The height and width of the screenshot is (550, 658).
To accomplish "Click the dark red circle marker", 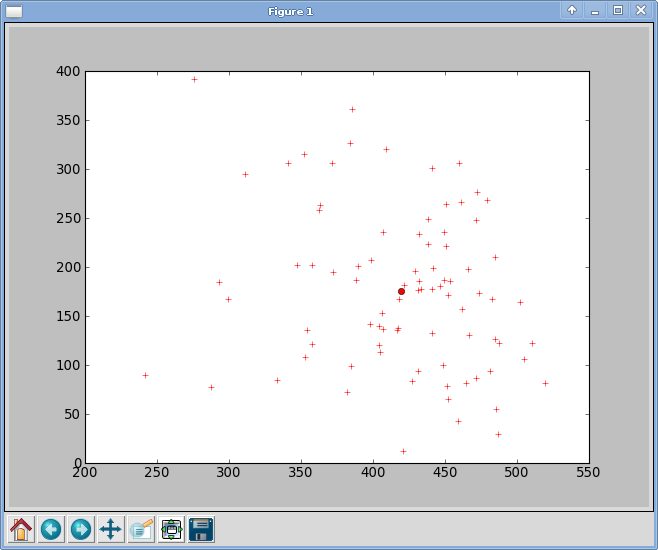I will tap(401, 291).
